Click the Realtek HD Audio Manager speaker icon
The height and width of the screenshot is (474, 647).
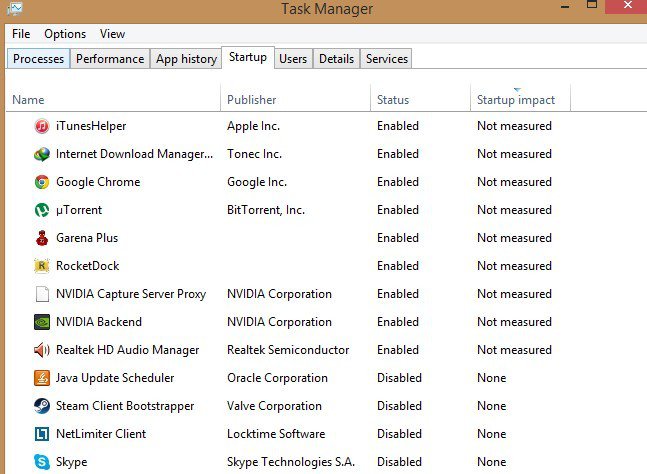click(x=42, y=350)
